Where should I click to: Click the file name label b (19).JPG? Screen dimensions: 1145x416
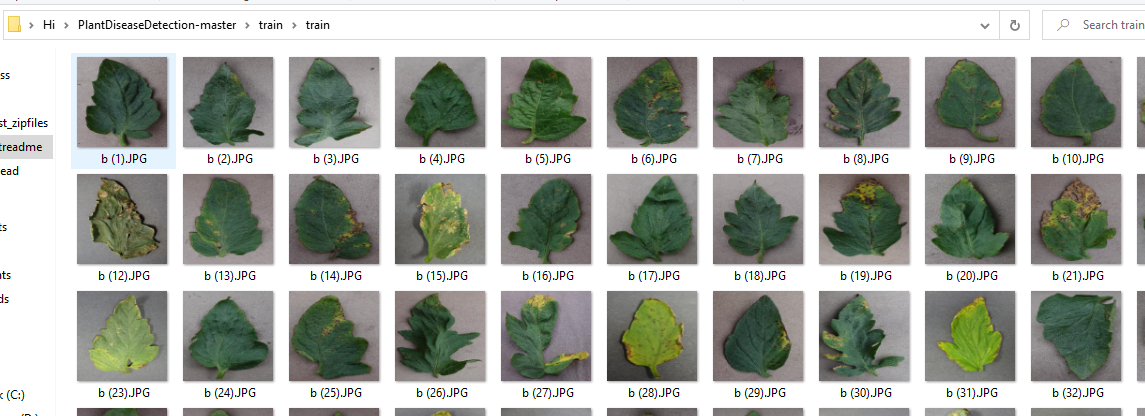[x=865, y=276]
